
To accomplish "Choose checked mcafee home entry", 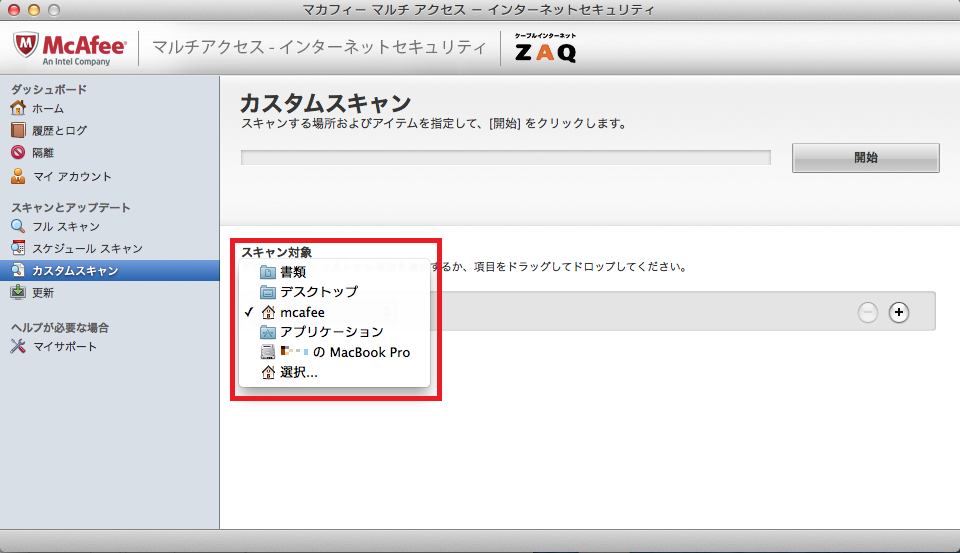I will coord(334,312).
